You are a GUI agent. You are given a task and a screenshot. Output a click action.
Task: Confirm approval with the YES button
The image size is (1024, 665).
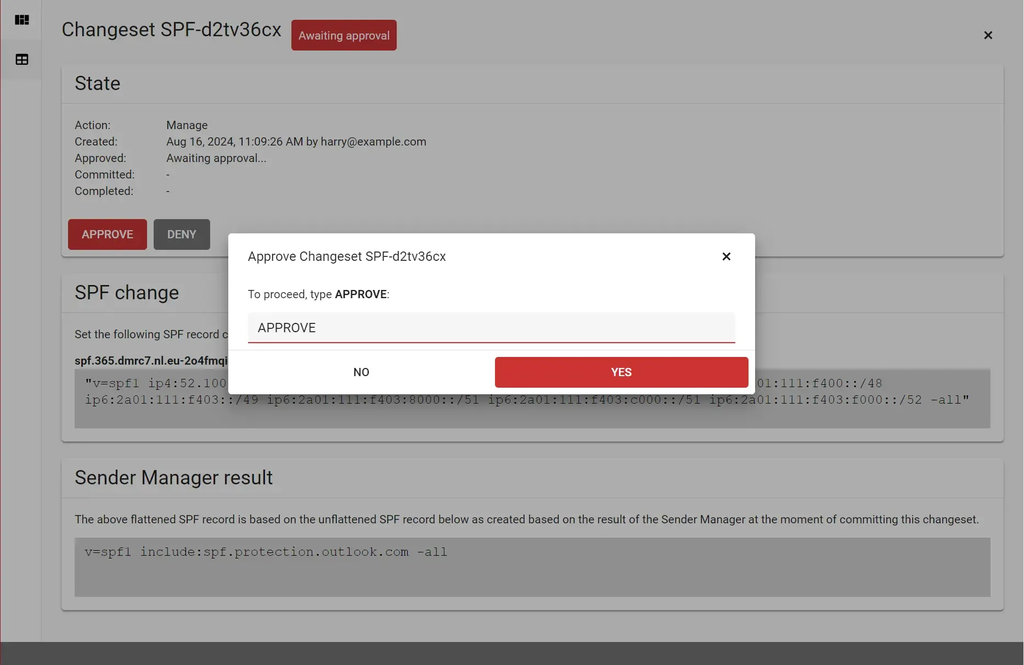(621, 372)
